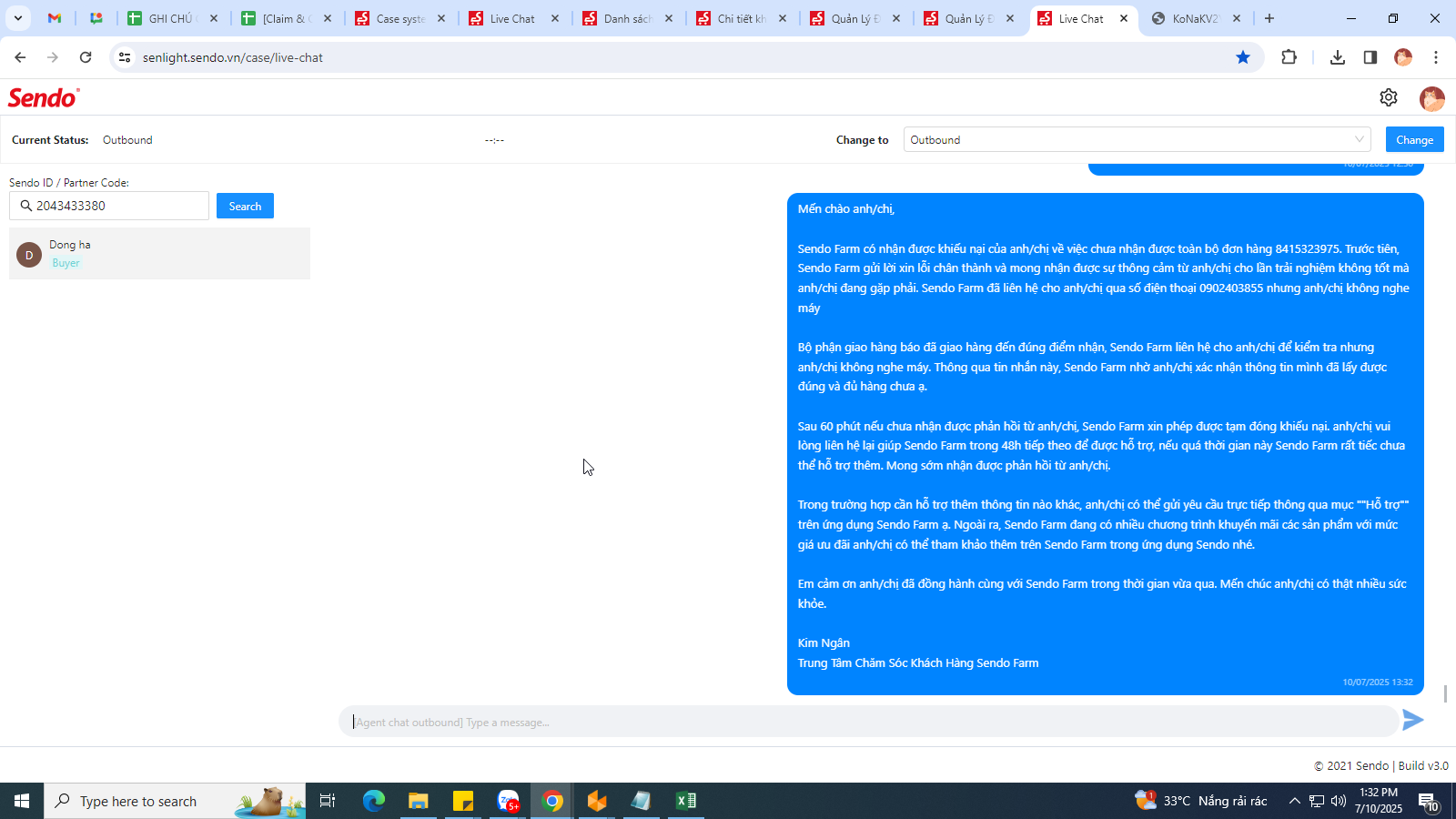Open Zalo from taskbar
The height and width of the screenshot is (819, 1456).
coord(508,801)
